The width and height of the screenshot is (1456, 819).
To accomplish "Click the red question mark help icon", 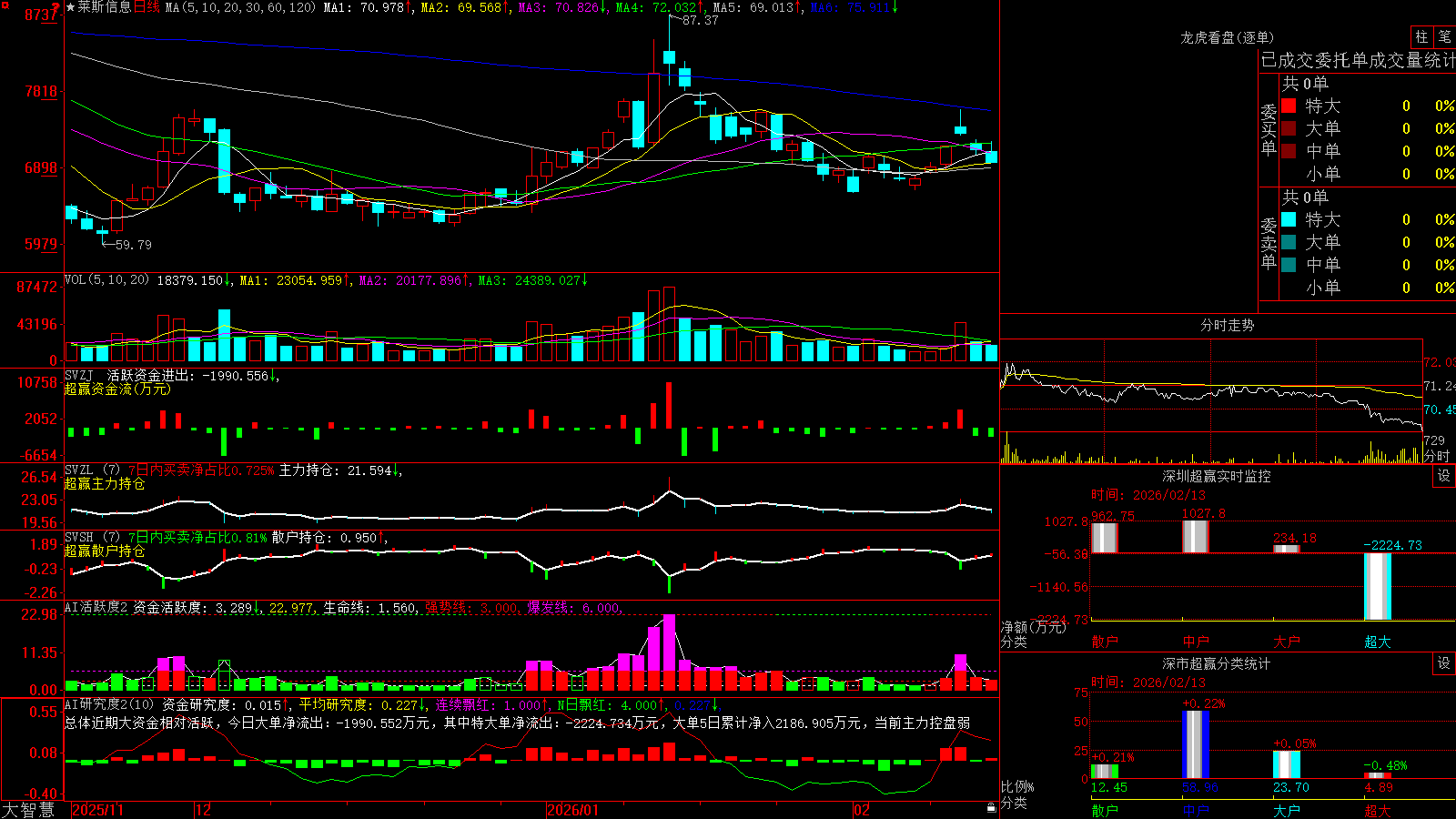I will click(56, 7).
